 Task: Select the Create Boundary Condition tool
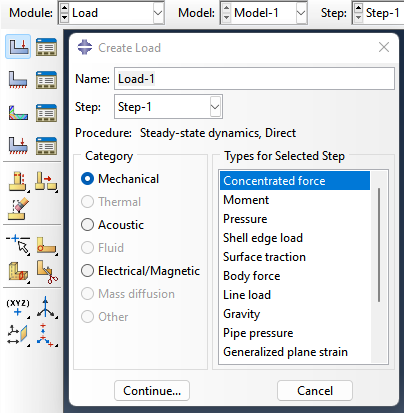point(18,80)
